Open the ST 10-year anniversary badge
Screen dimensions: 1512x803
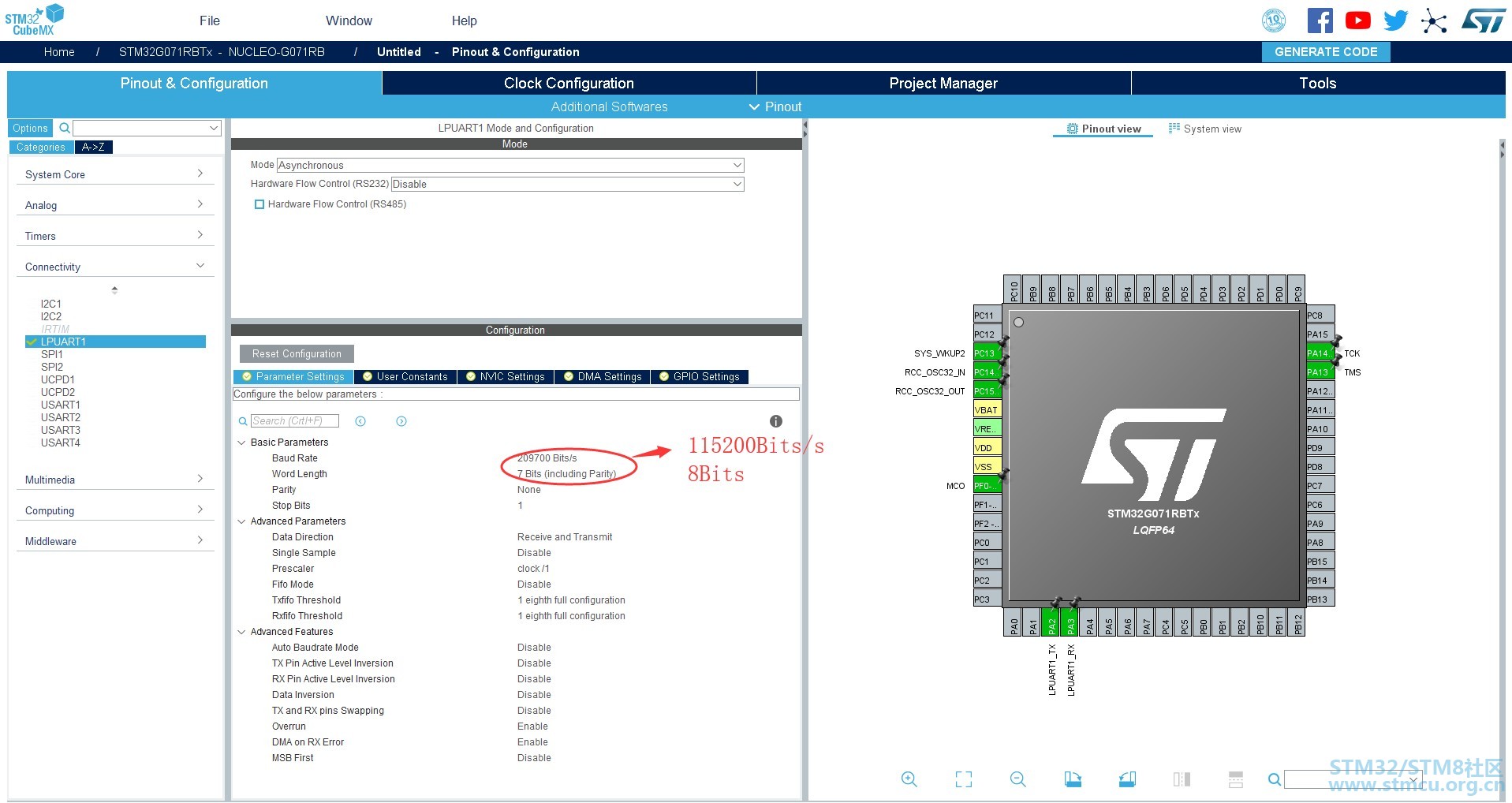tap(1274, 21)
